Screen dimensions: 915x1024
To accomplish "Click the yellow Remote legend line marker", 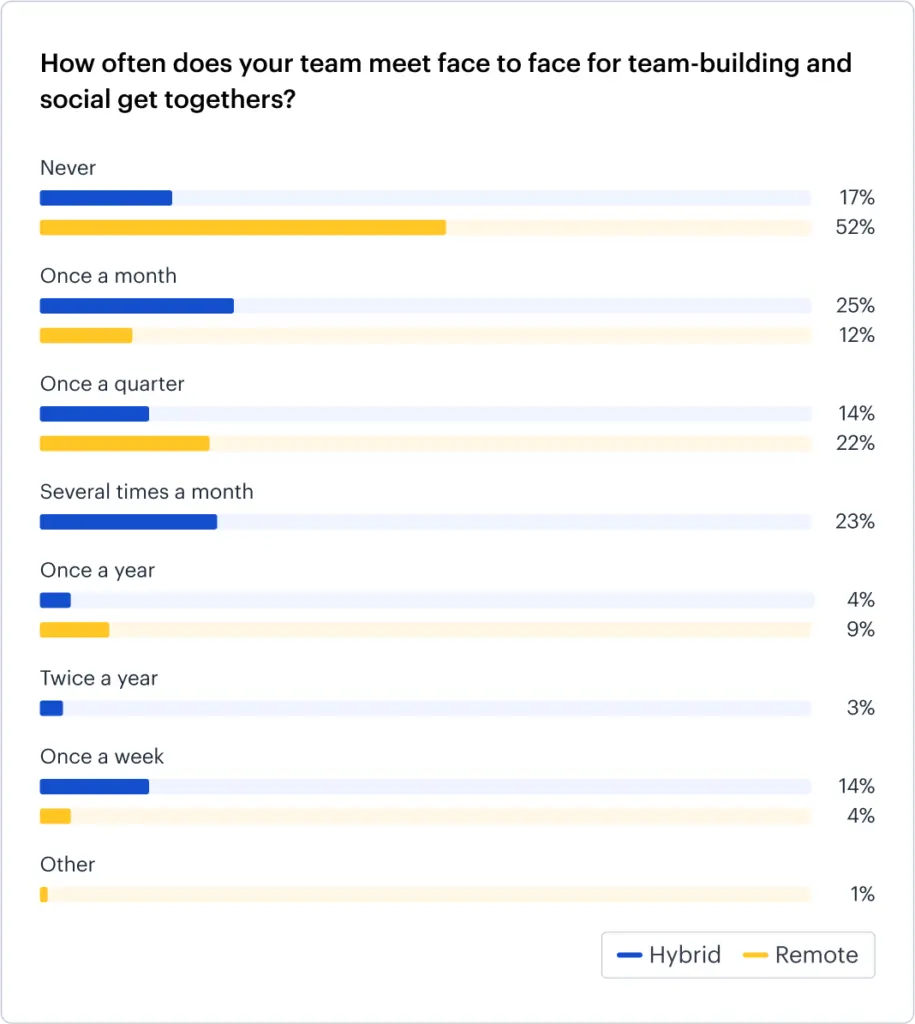I will [x=755, y=955].
